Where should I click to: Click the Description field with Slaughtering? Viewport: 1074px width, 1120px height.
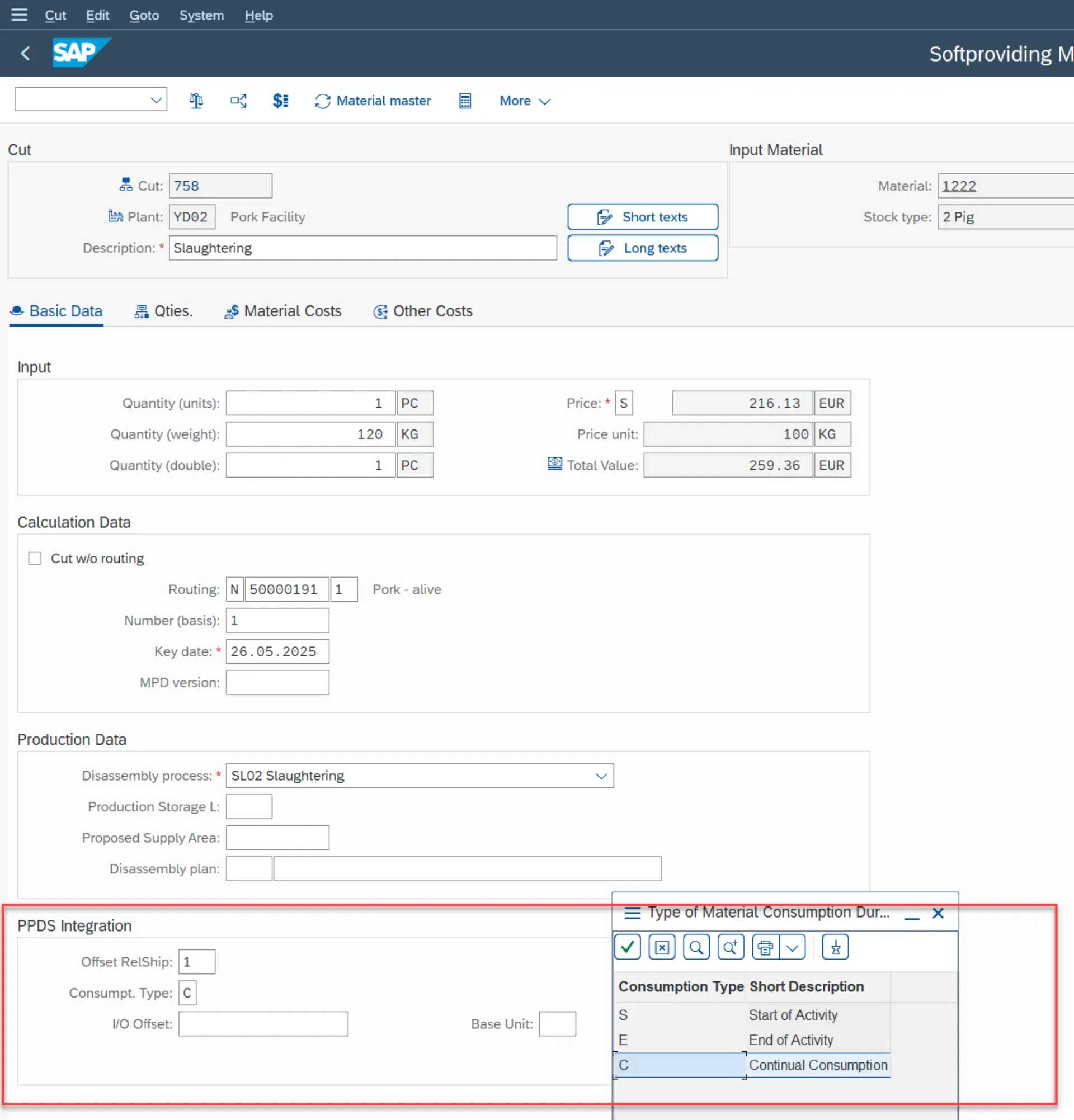tap(362, 248)
